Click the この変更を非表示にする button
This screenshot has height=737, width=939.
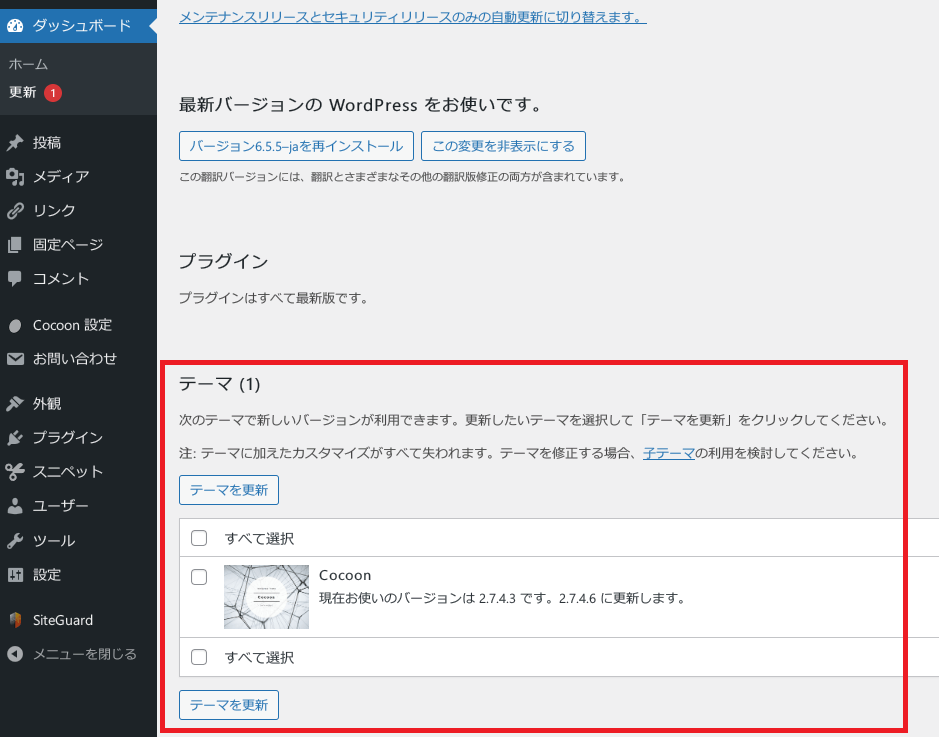tap(503, 146)
